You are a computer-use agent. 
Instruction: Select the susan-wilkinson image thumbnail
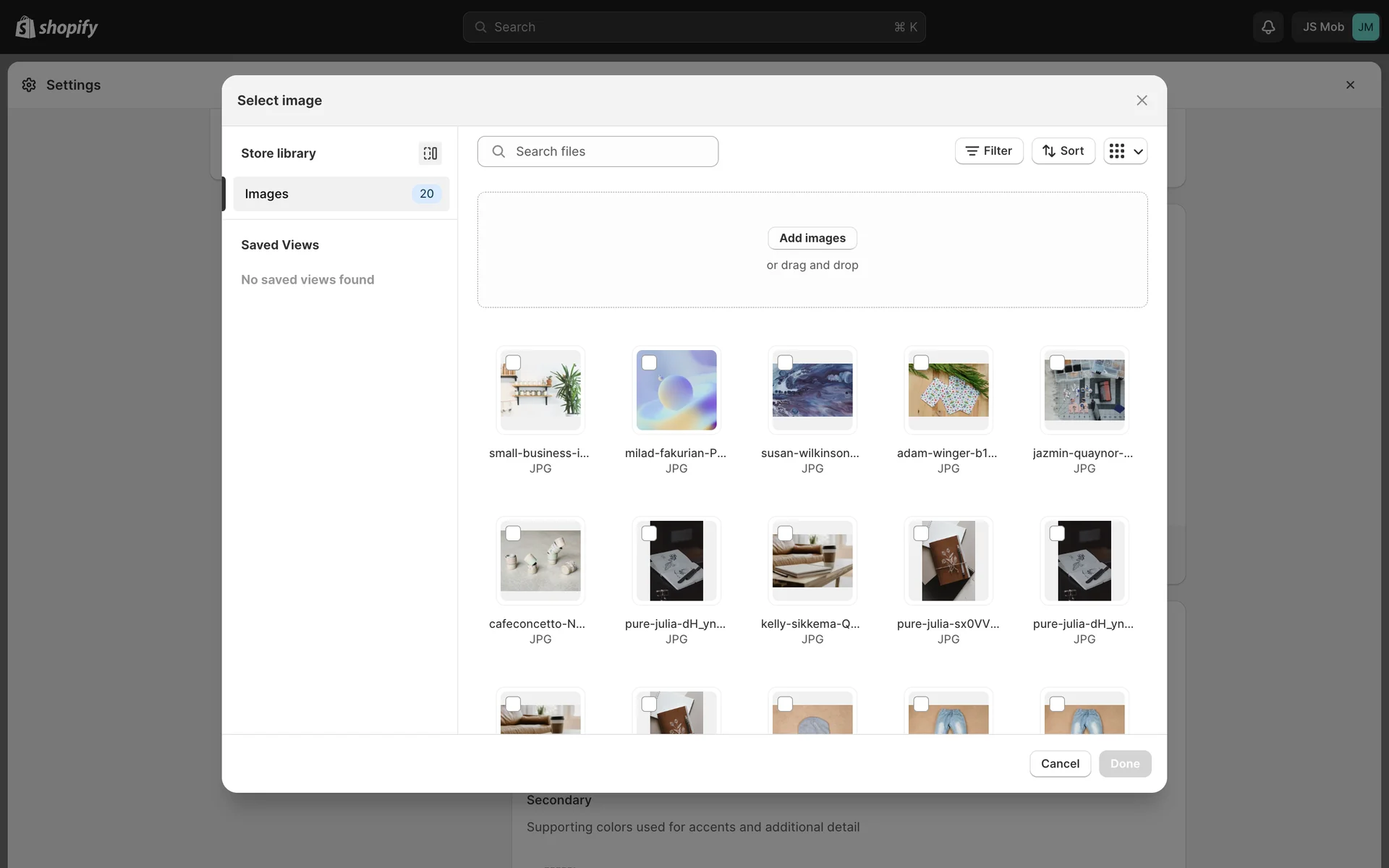(812, 391)
